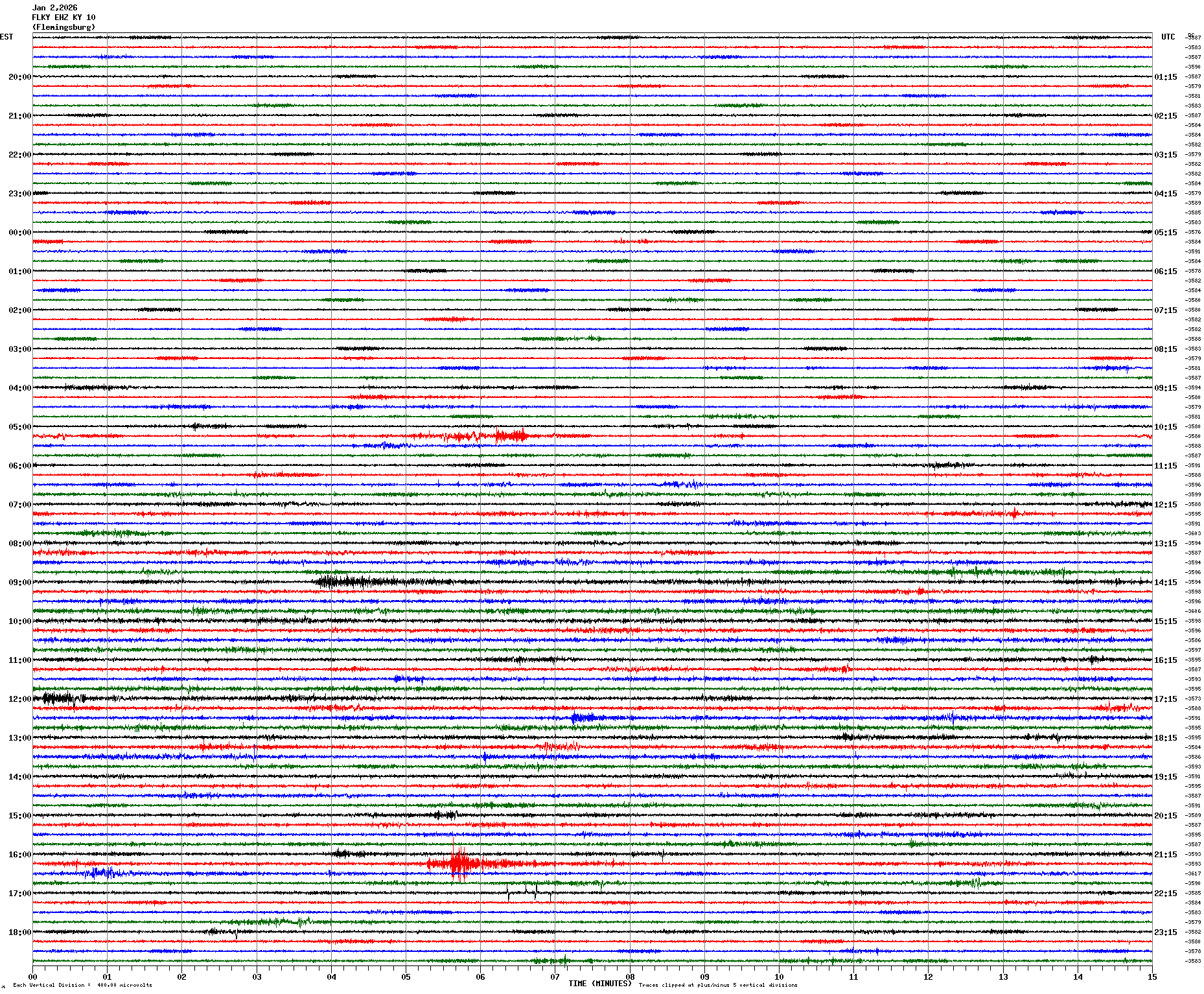Select the 'Jan 2,2026' date header
Screen dimensions: 1204x994
point(54,8)
